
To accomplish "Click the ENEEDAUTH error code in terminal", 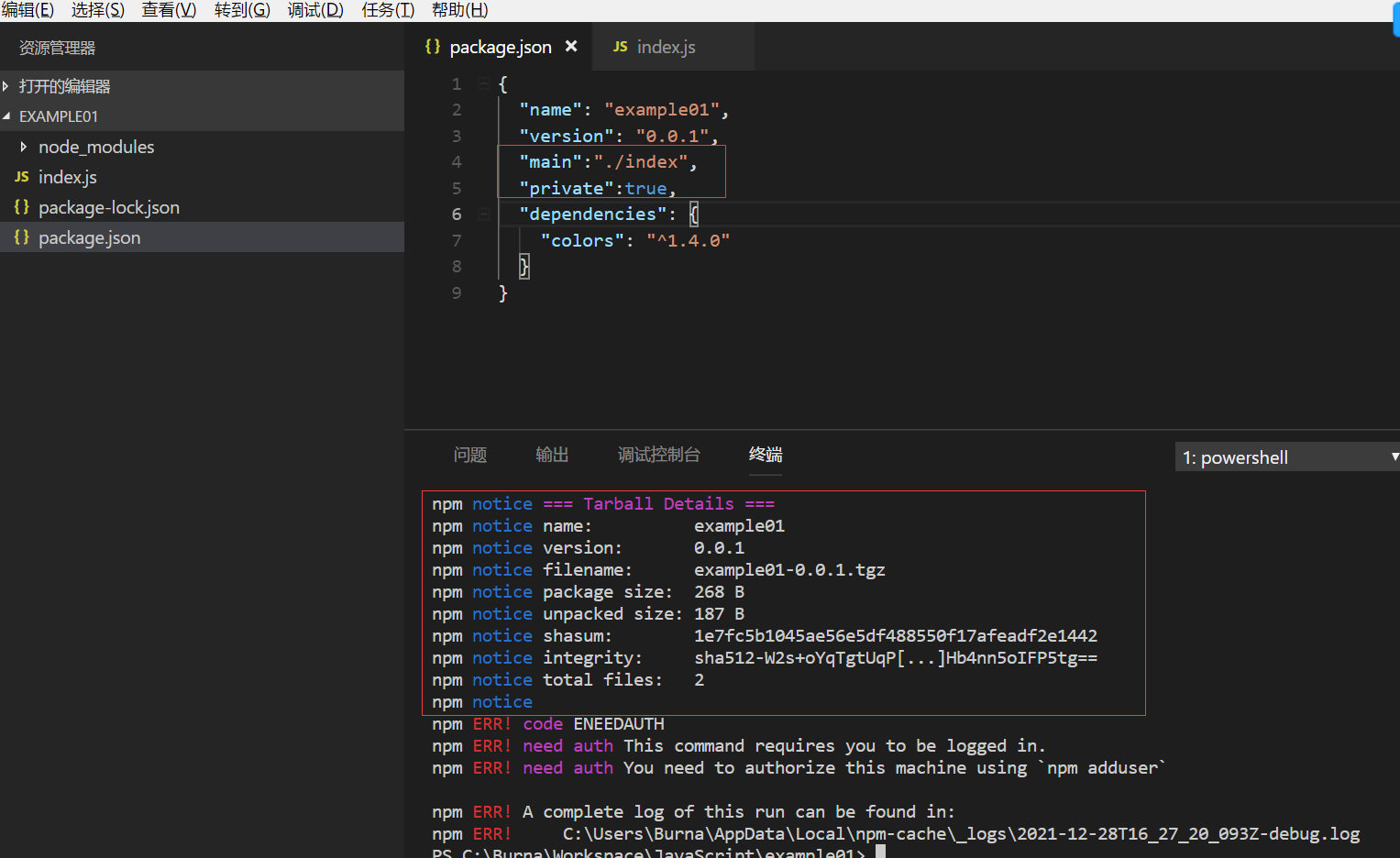I will pyautogui.click(x=619, y=724).
